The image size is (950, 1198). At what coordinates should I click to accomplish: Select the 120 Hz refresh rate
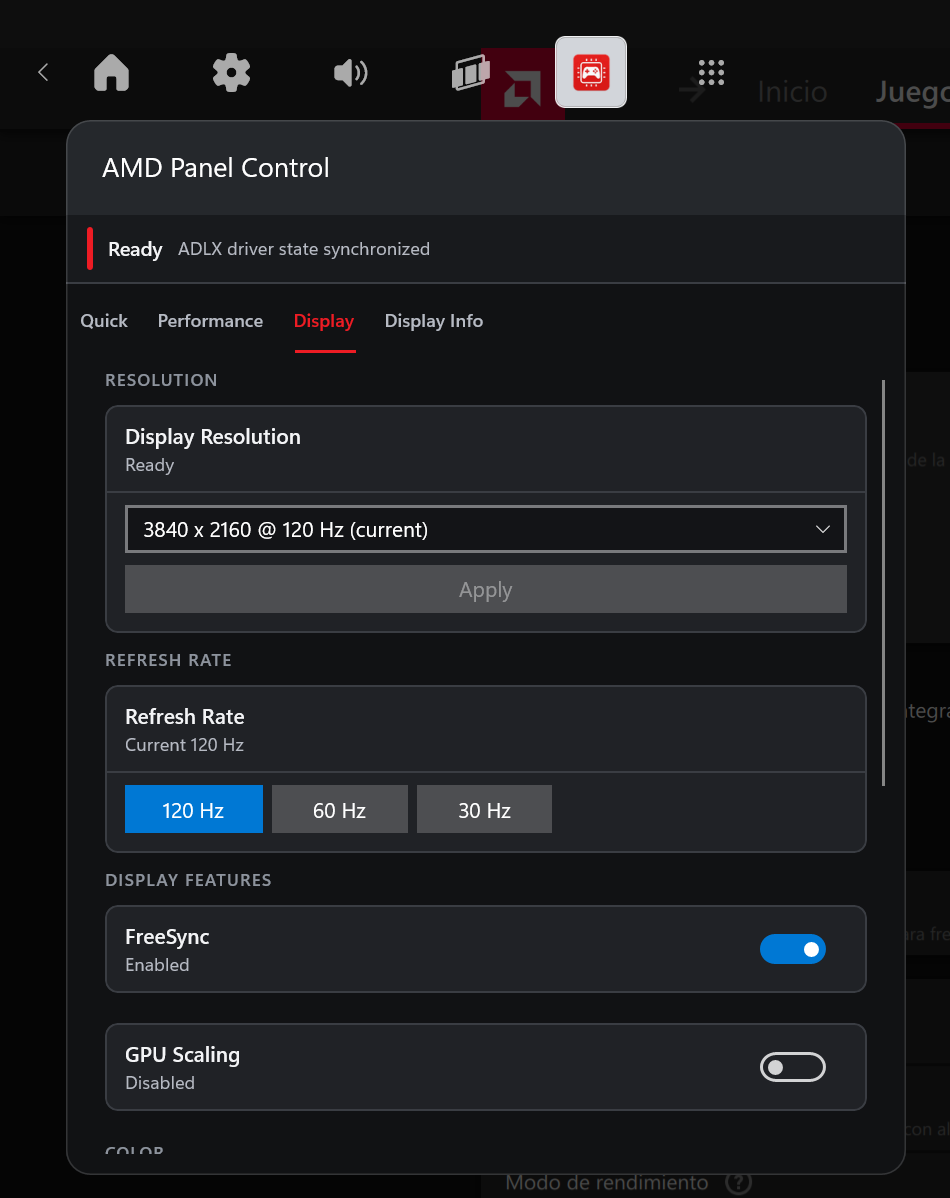193,809
